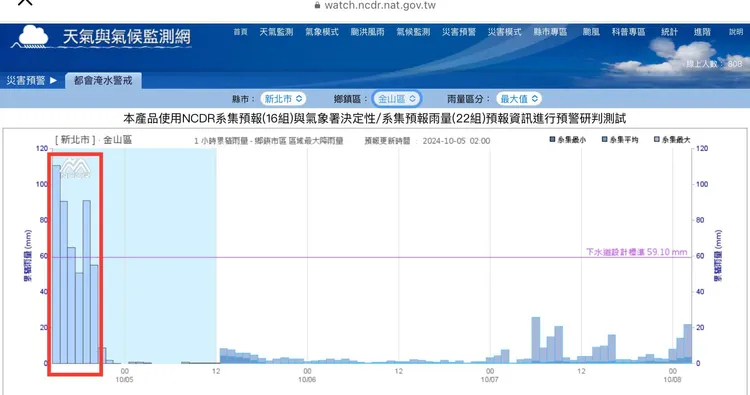Click the lock icon beside the URL
The image size is (750, 395).
[x=317, y=5]
